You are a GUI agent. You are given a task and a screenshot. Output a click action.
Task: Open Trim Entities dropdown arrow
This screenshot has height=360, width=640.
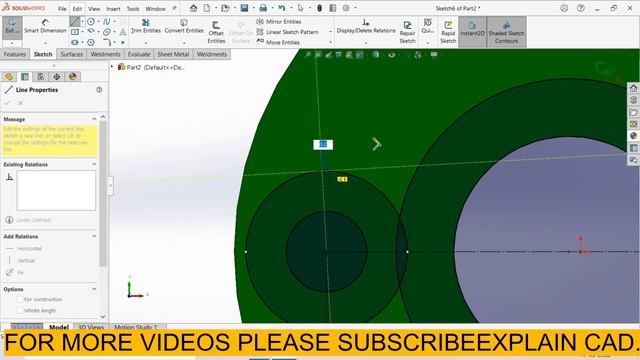click(146, 43)
